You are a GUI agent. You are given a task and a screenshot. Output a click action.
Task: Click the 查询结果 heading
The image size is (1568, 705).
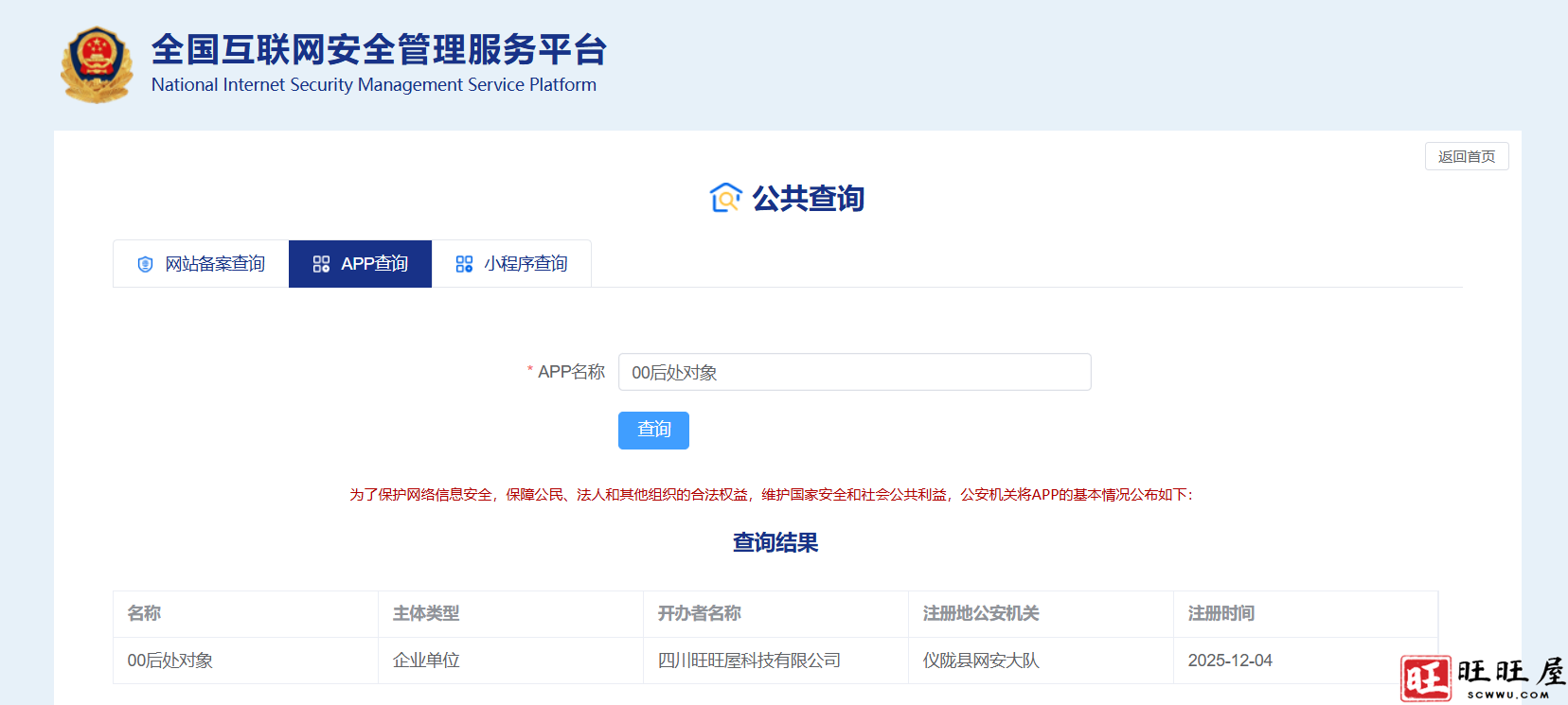tap(775, 542)
